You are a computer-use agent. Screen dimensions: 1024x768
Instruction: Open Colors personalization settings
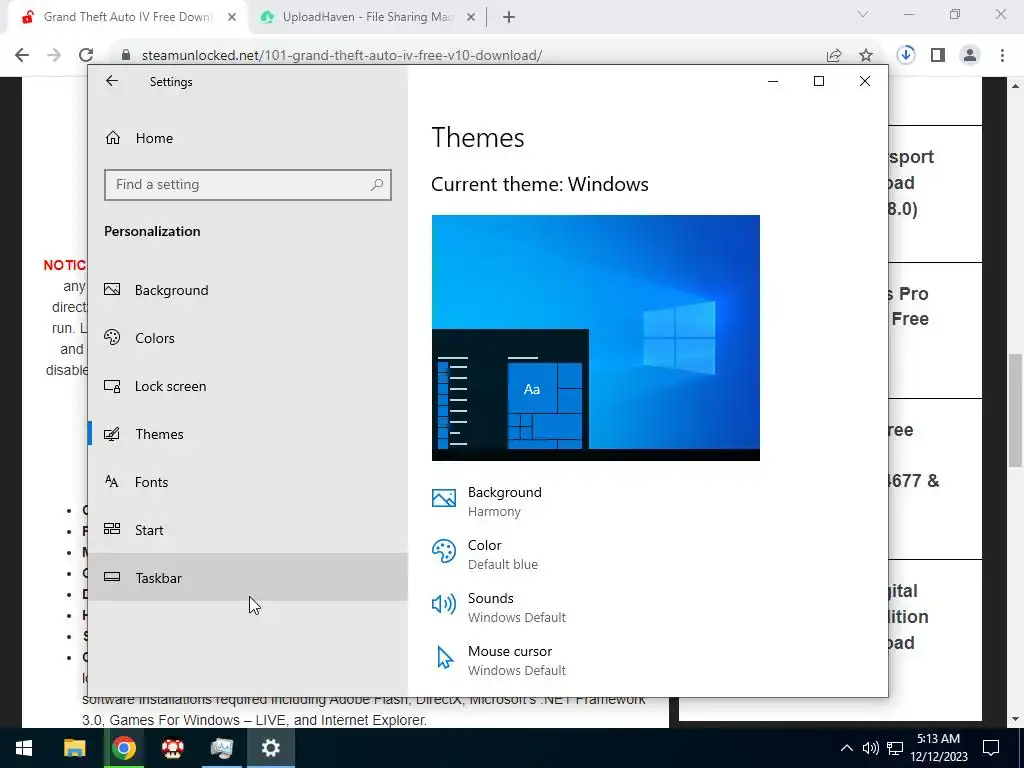tap(248, 338)
